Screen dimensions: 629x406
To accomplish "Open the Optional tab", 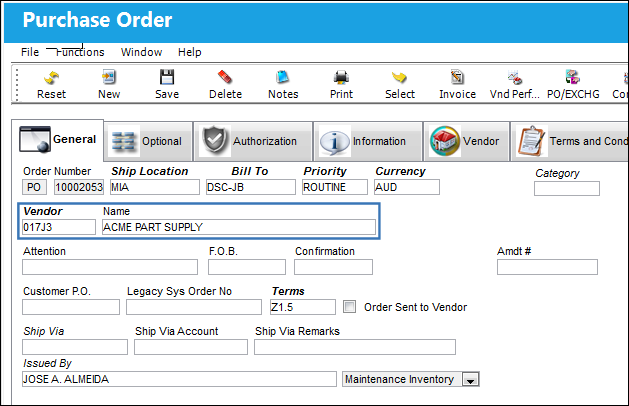I will (x=148, y=141).
